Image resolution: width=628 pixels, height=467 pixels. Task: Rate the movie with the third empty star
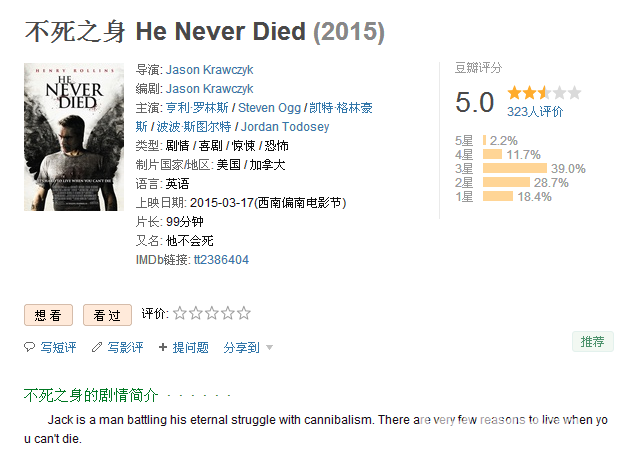[x=212, y=313]
